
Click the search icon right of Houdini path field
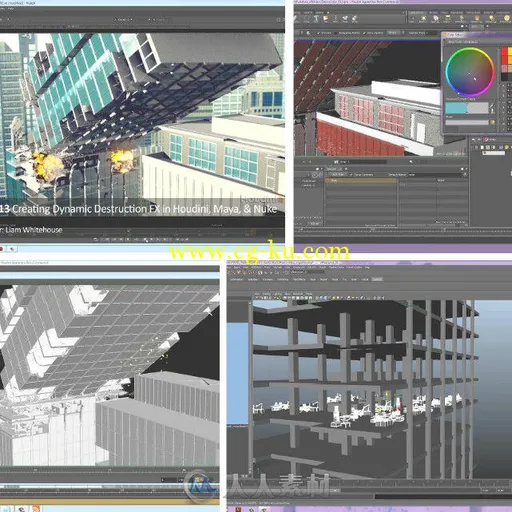point(411,162)
